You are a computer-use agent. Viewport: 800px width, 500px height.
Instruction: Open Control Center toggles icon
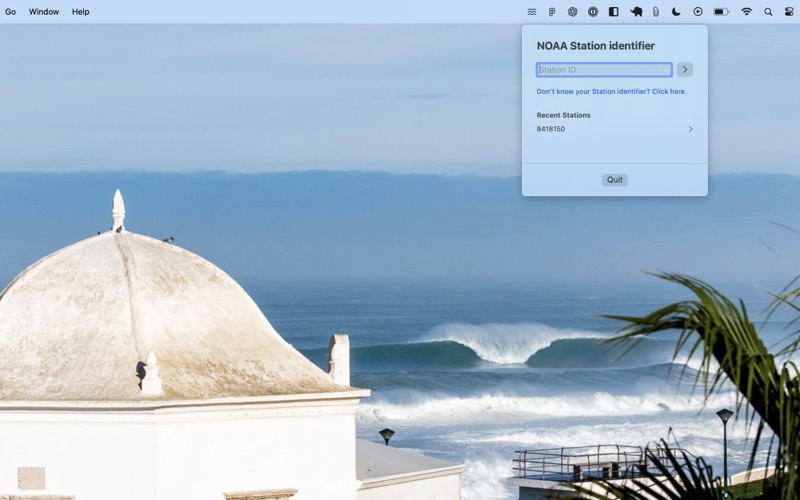[x=789, y=12]
